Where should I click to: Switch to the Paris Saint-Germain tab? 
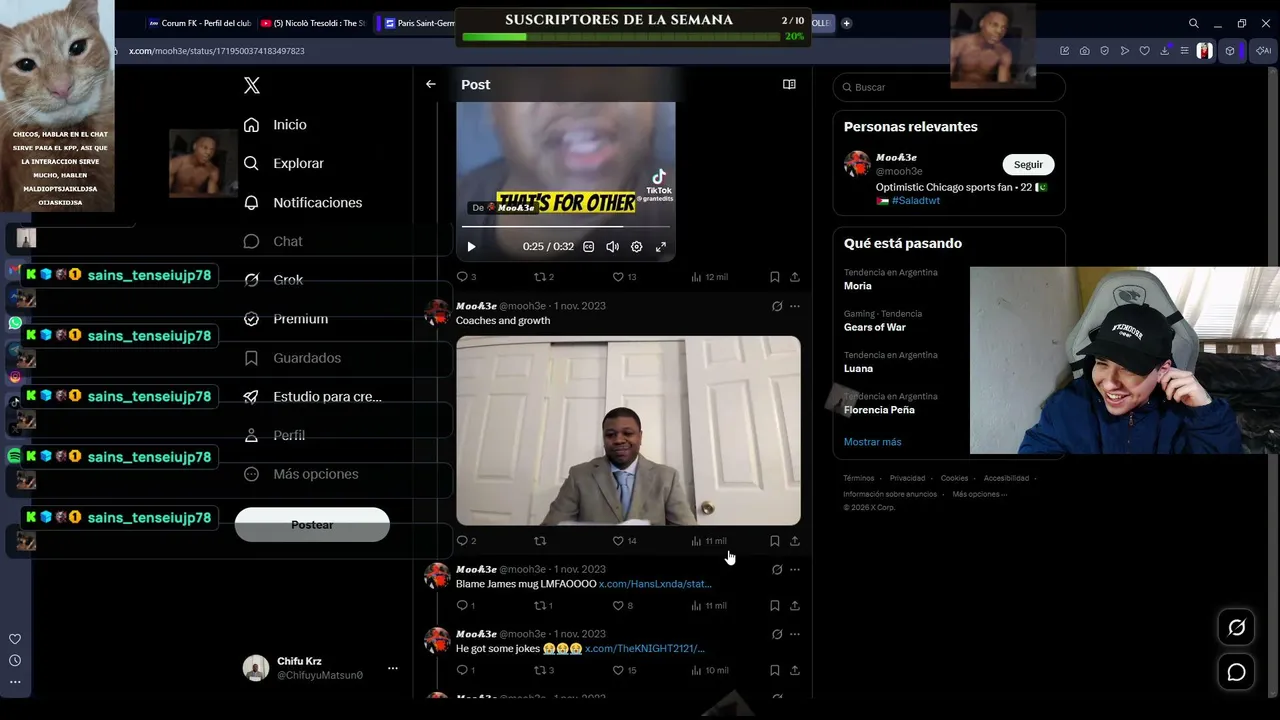point(418,23)
